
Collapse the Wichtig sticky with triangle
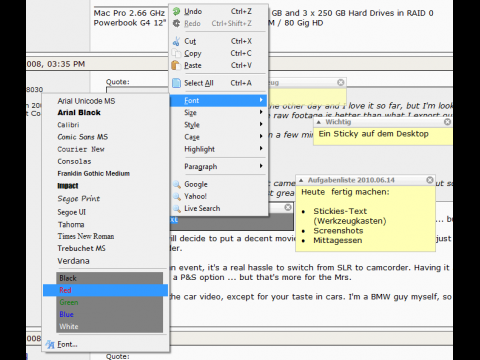(x=319, y=122)
